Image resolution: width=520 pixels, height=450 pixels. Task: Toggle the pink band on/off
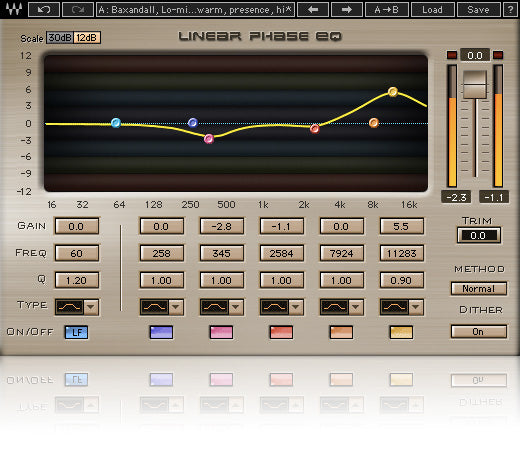tap(221, 332)
